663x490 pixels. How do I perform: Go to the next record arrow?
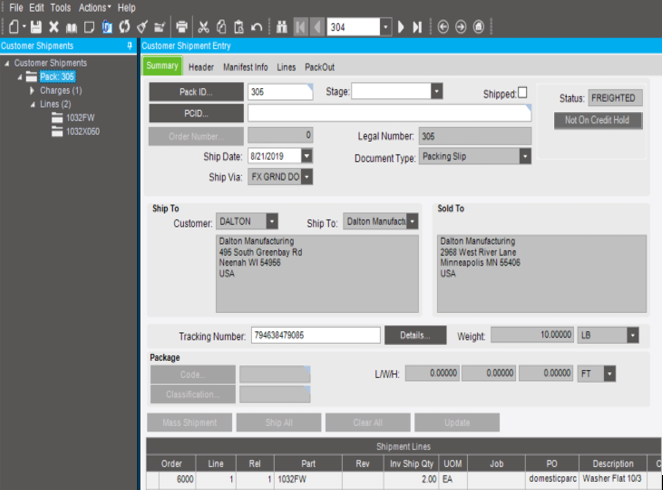(x=401, y=27)
